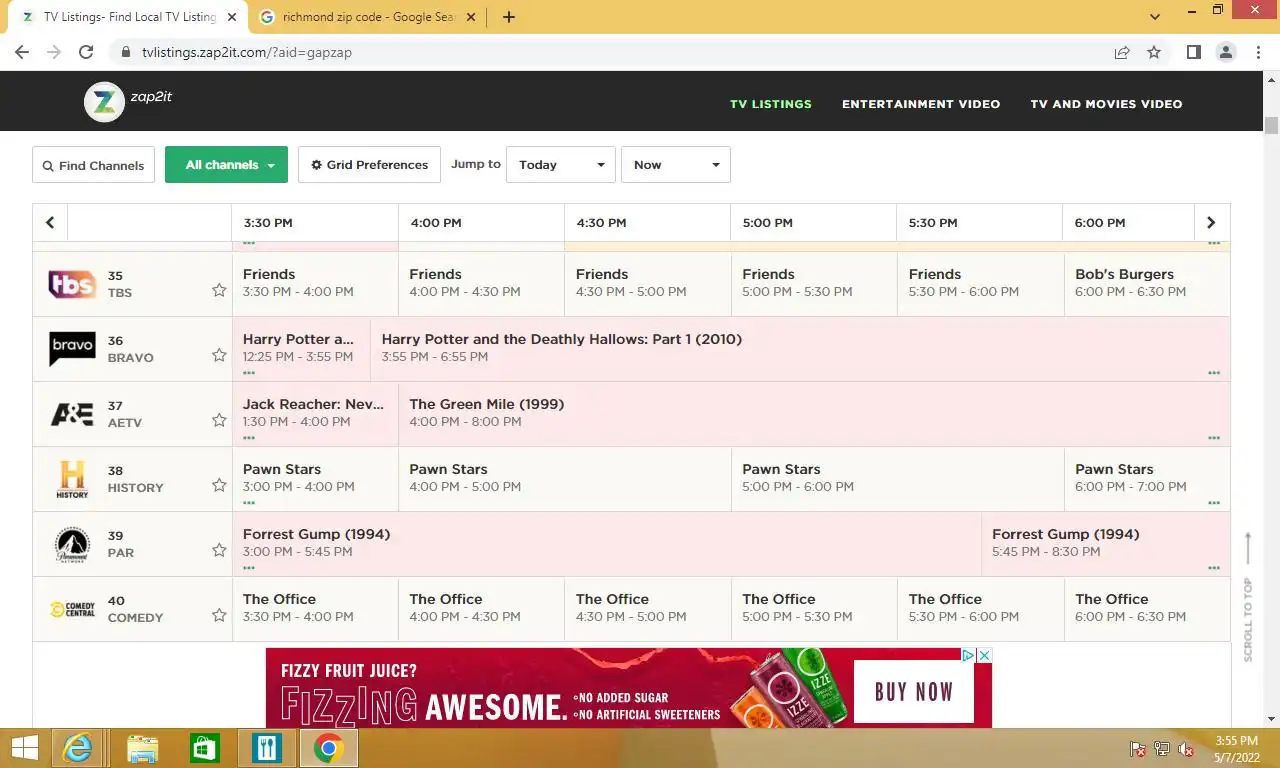The image size is (1280, 768).
Task: Open the All channels dropdown
Action: coord(226,165)
